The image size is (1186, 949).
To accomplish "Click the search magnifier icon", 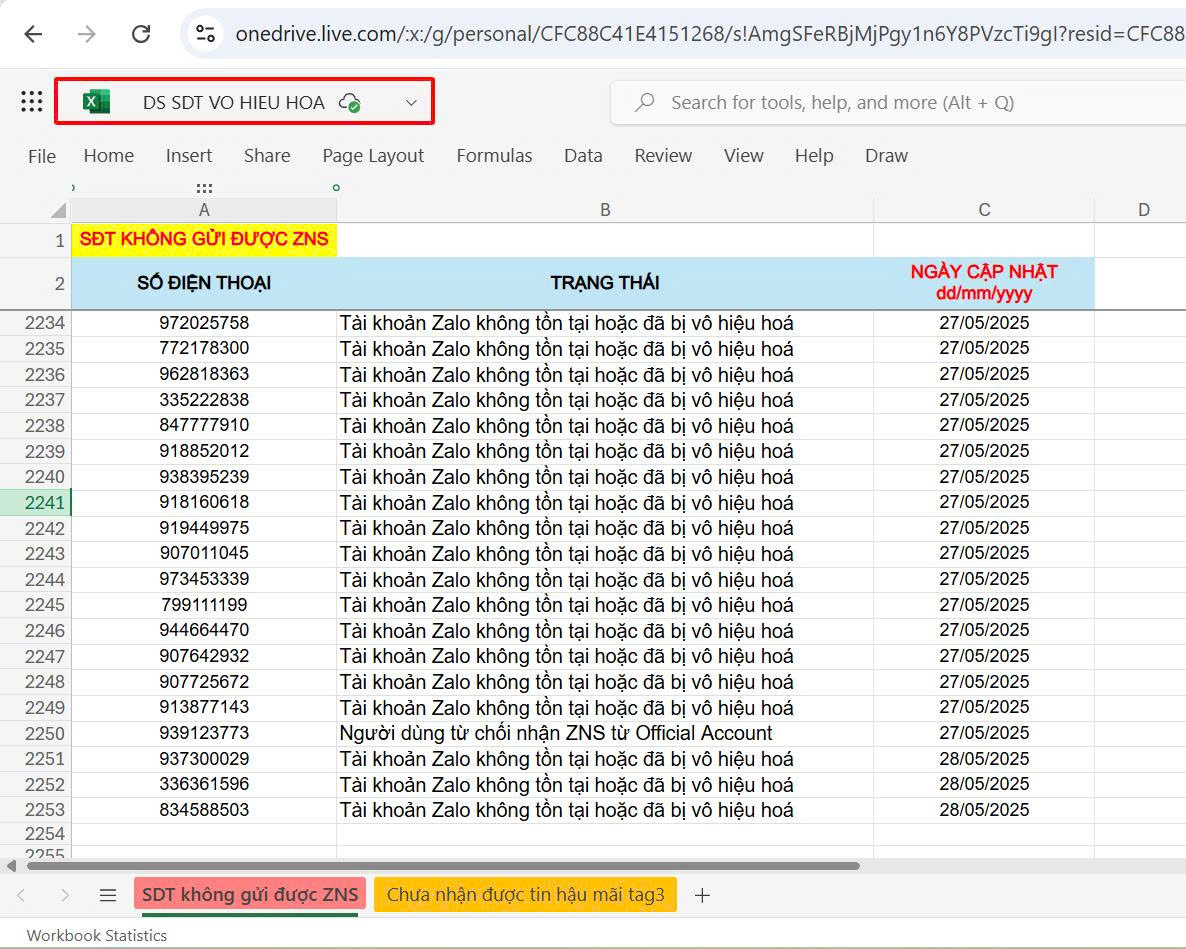I will (x=644, y=102).
